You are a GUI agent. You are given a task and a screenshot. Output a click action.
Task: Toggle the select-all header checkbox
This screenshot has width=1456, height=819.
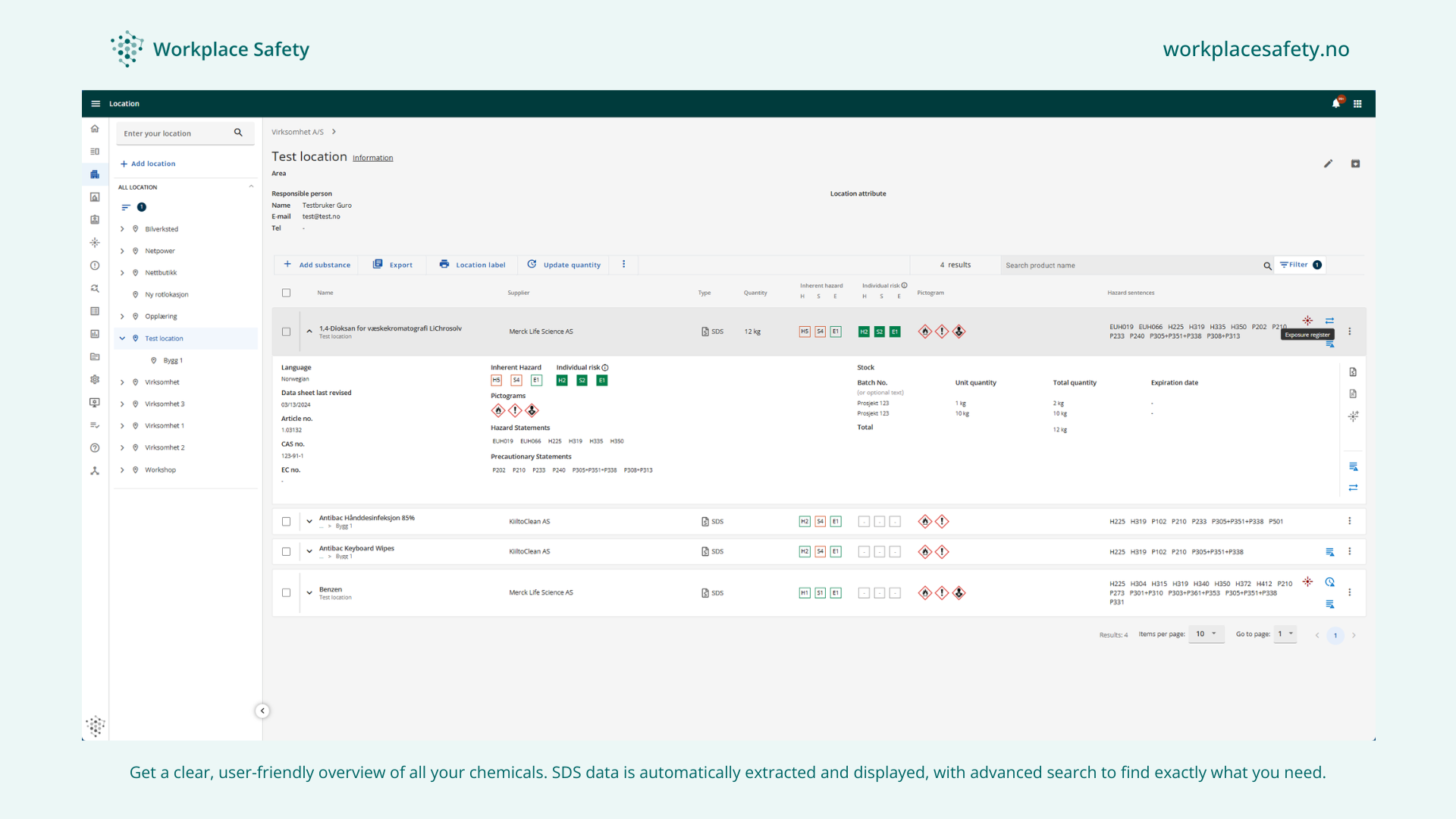[x=286, y=293]
